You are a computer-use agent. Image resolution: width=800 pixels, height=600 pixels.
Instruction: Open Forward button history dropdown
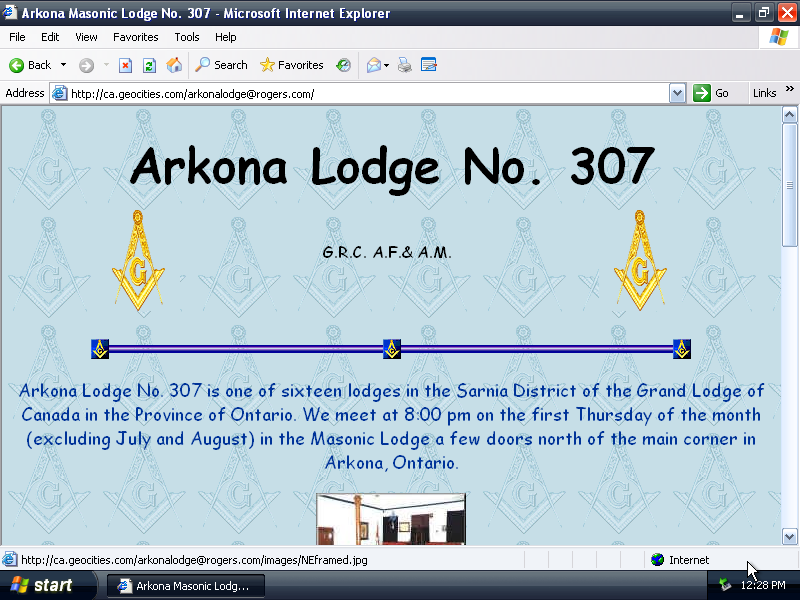tap(106, 65)
